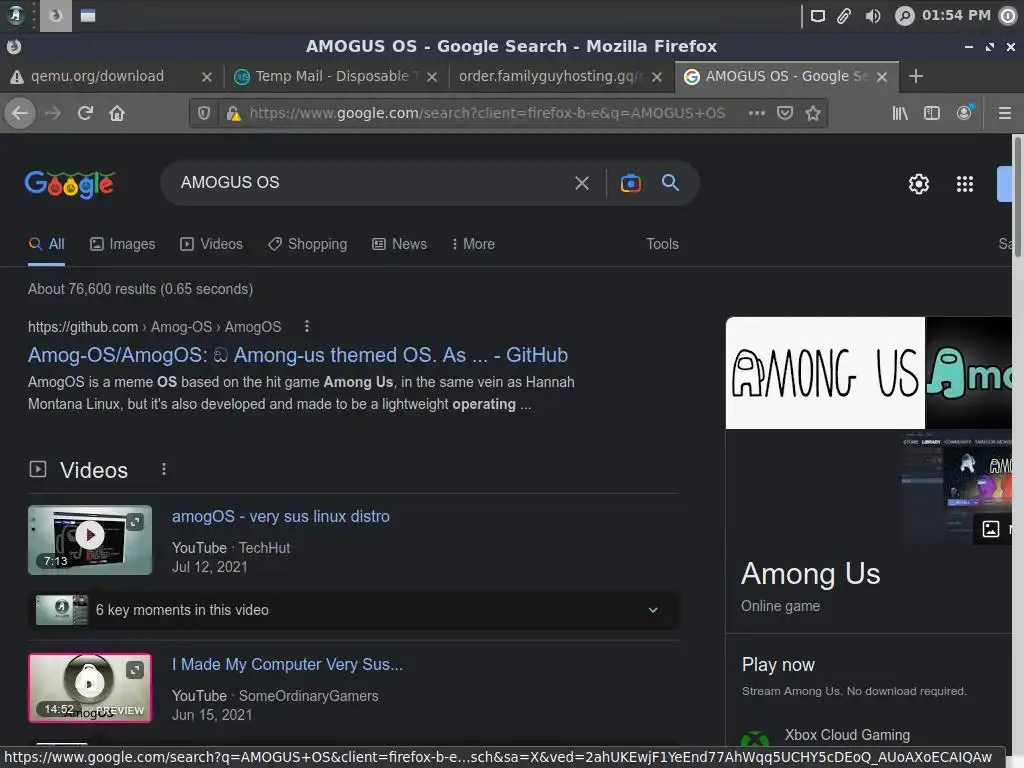Click the 'Play now' heading

coord(778,665)
